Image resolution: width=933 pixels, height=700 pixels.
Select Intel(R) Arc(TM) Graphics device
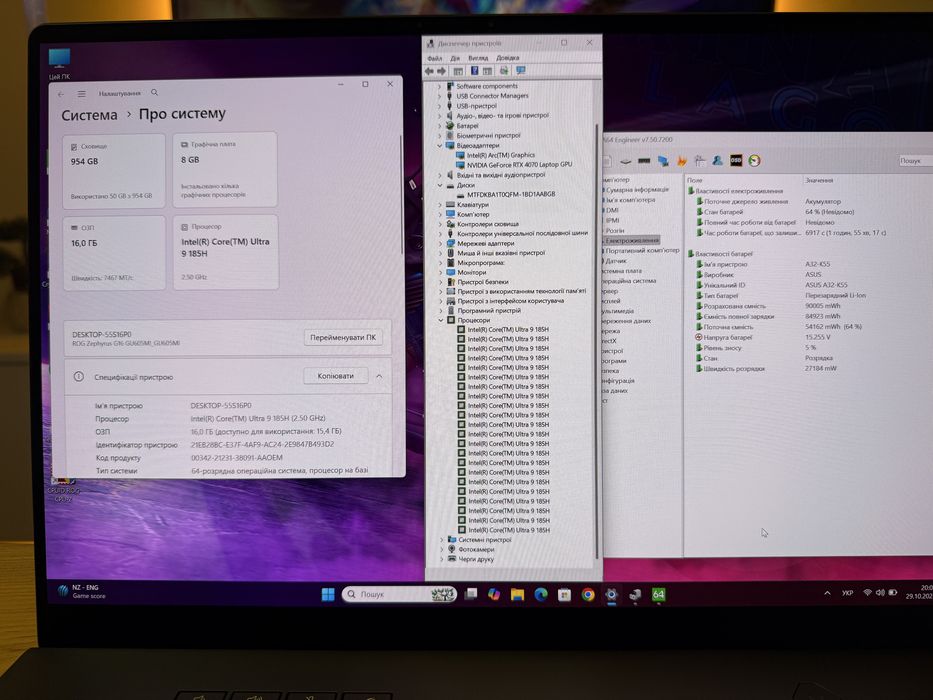point(501,155)
